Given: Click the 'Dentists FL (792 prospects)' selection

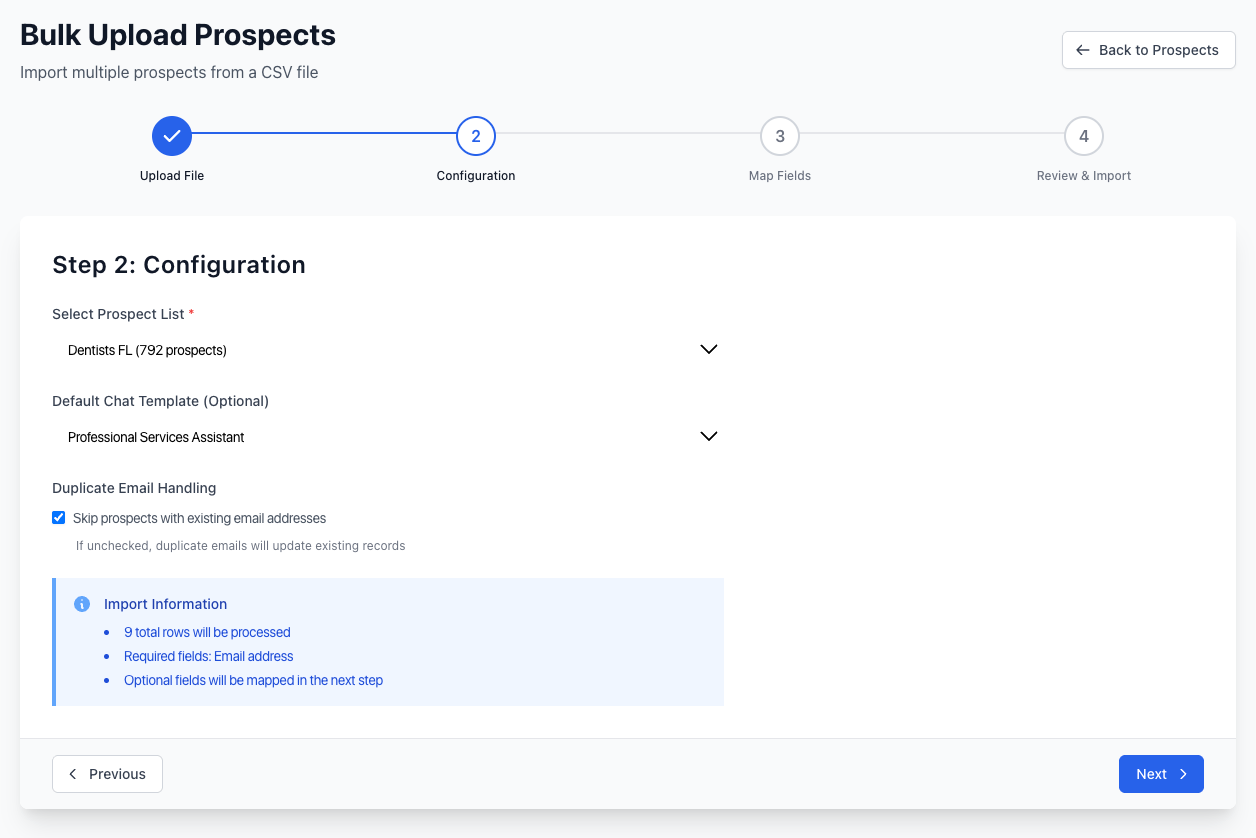Looking at the screenshot, I should tap(147, 350).
